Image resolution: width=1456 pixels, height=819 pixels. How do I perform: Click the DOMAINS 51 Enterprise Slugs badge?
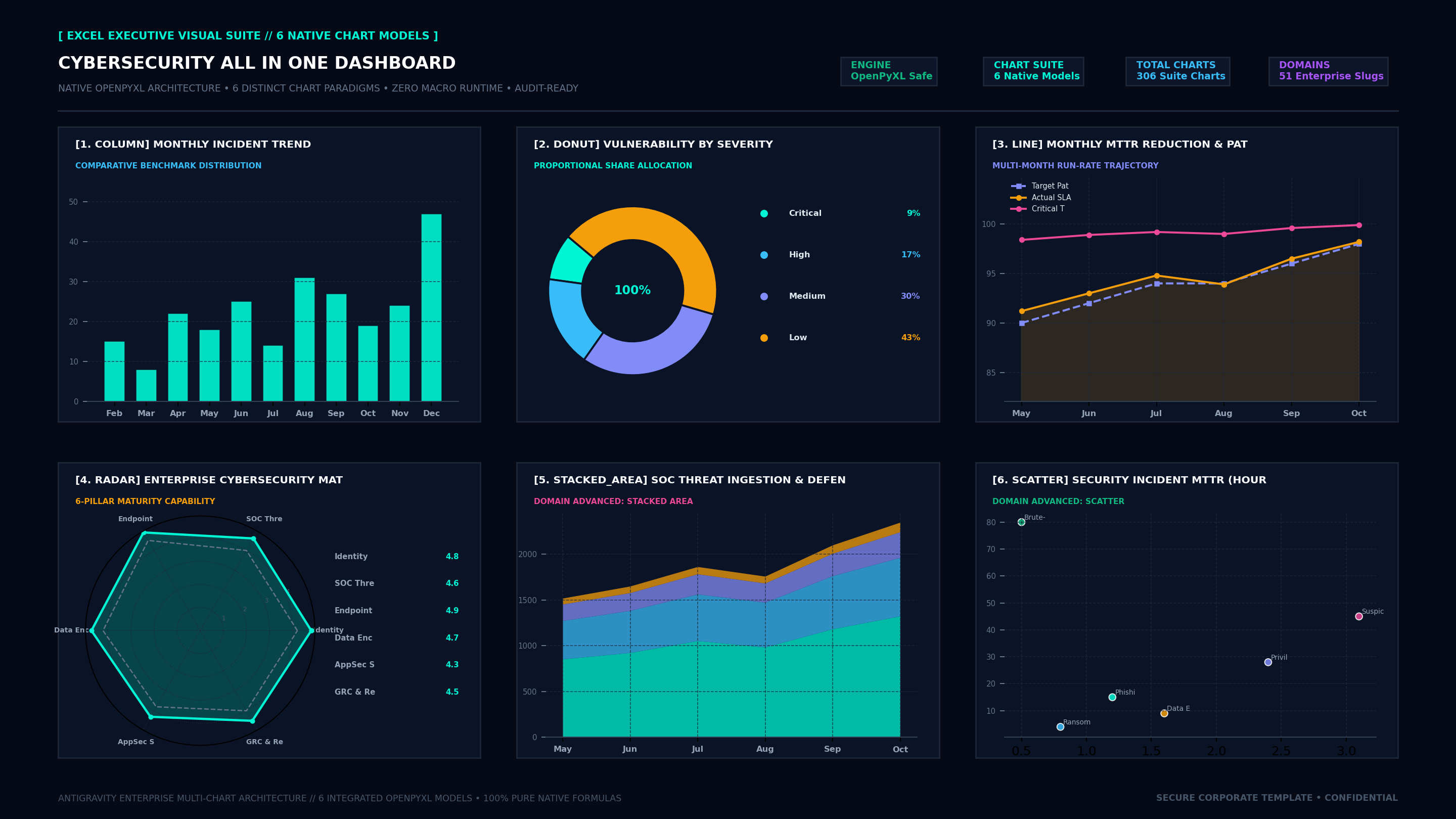[x=1328, y=71]
